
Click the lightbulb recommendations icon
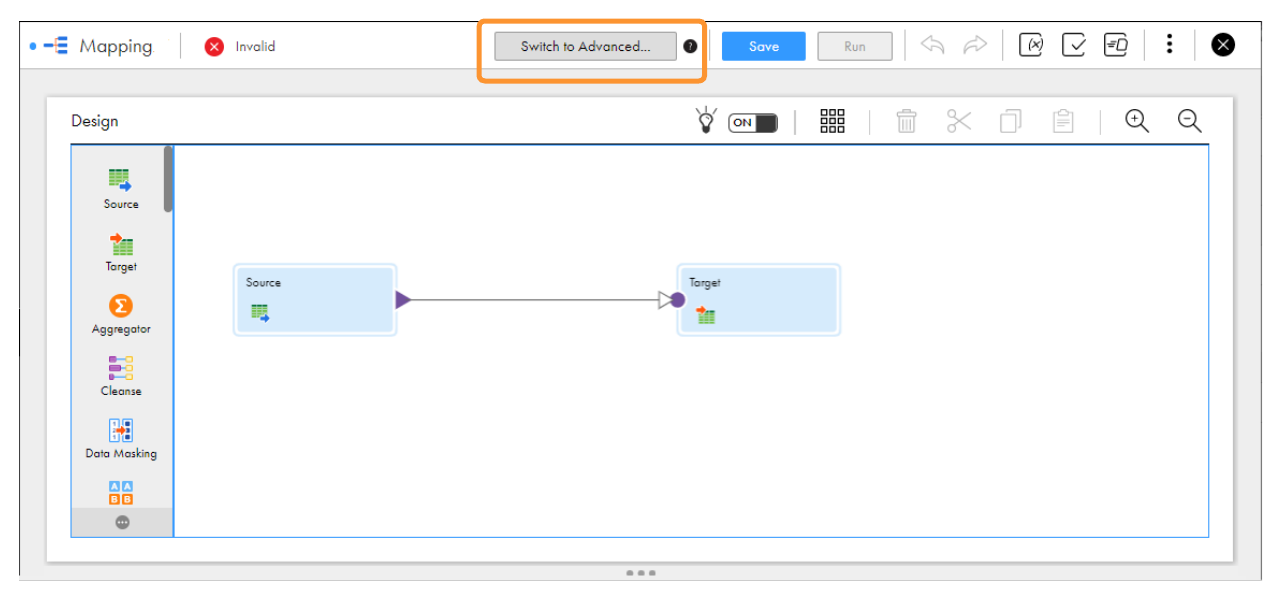[x=706, y=121]
